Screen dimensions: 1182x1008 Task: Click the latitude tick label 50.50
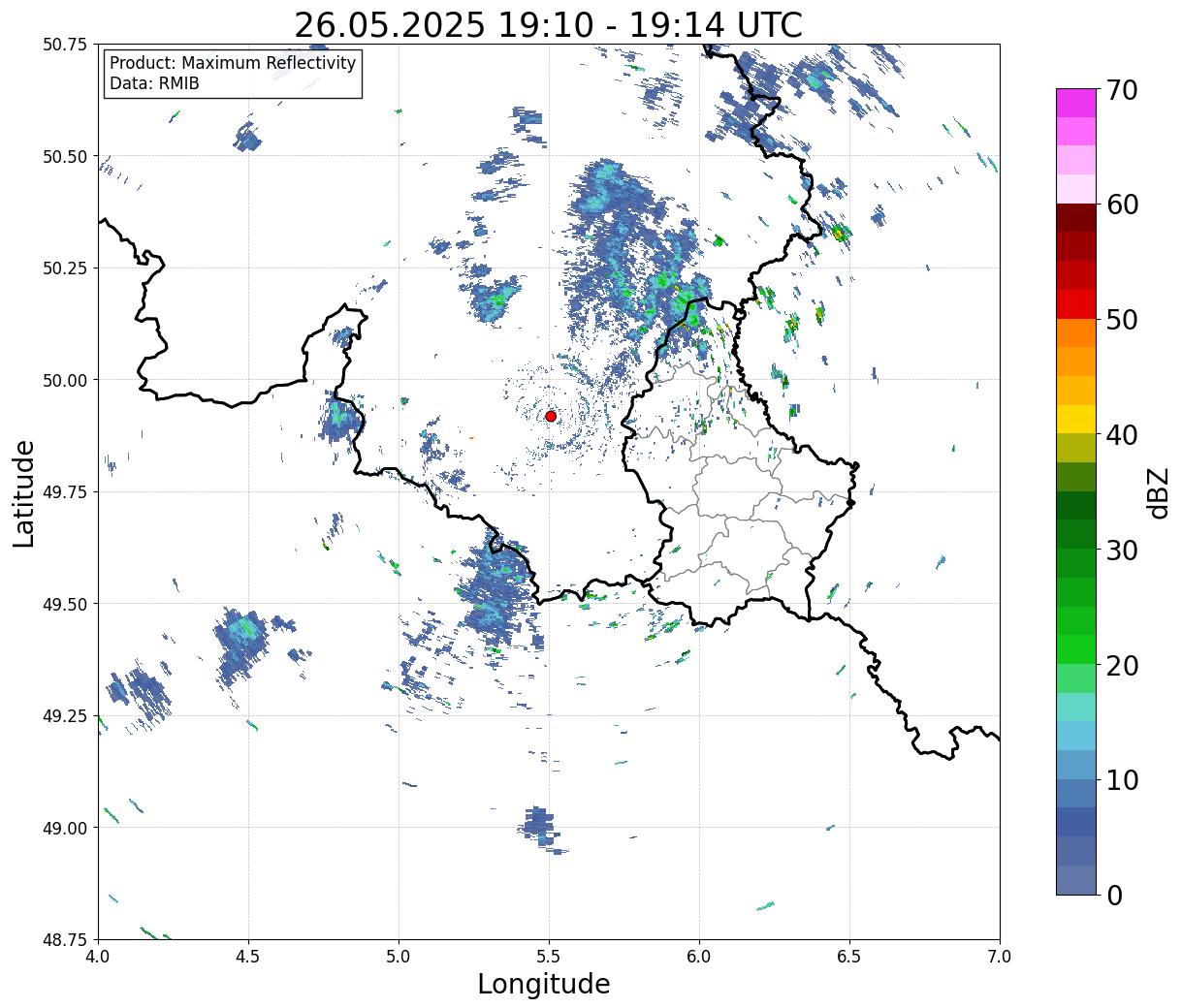coord(65,156)
